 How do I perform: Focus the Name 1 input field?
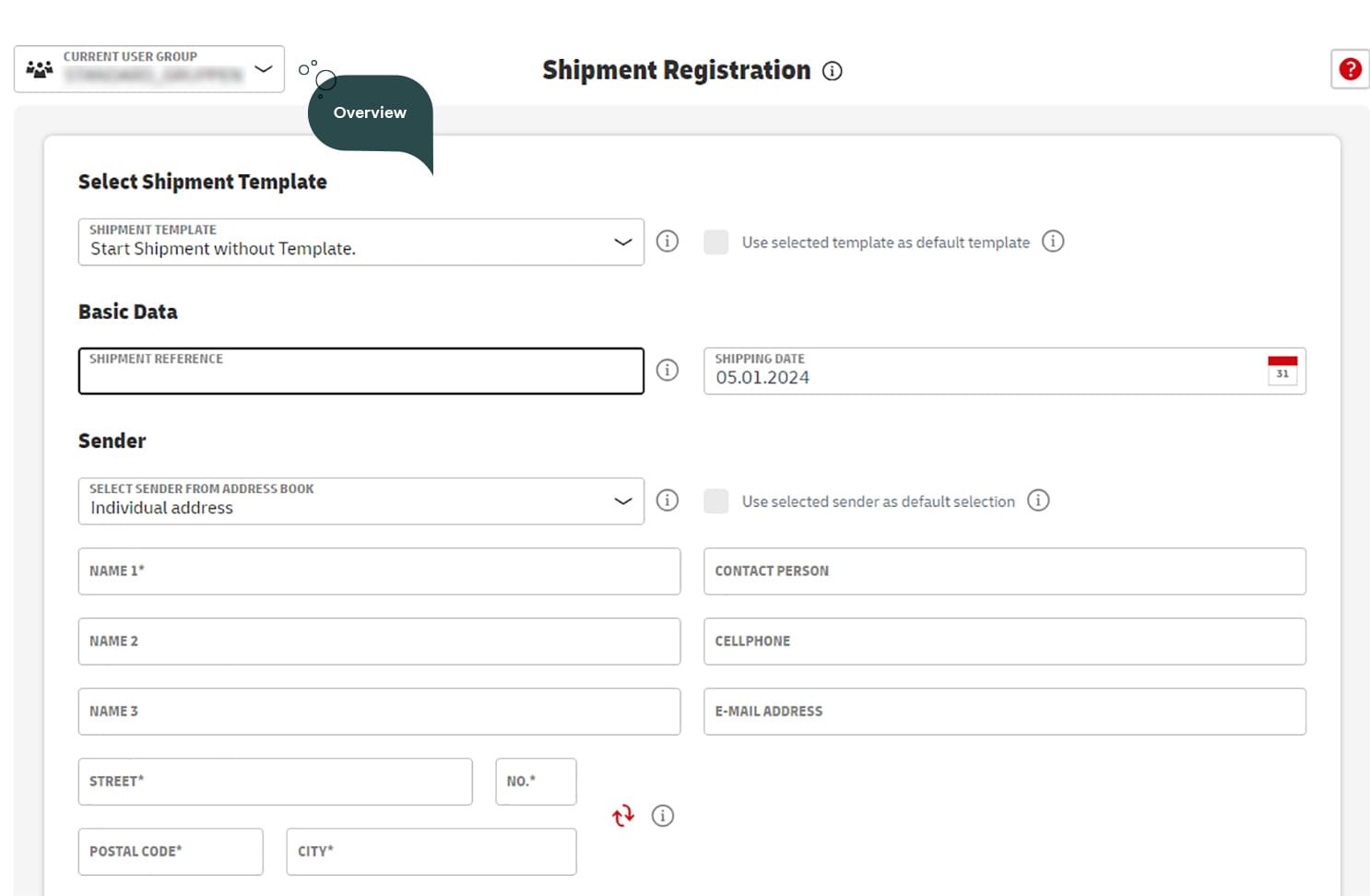click(379, 572)
